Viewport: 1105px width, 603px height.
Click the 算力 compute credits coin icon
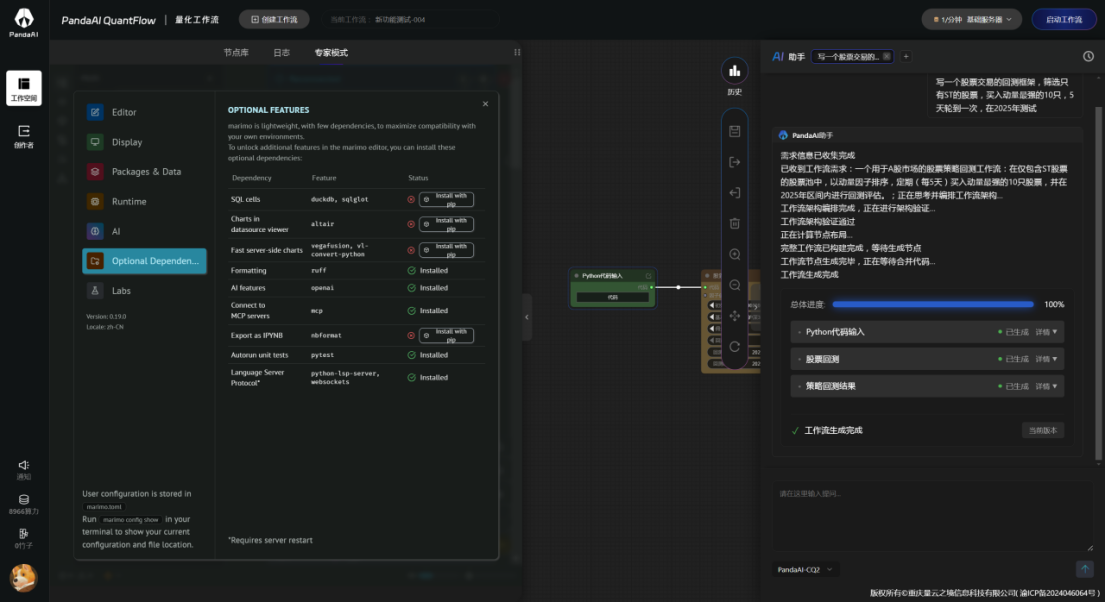(24, 499)
